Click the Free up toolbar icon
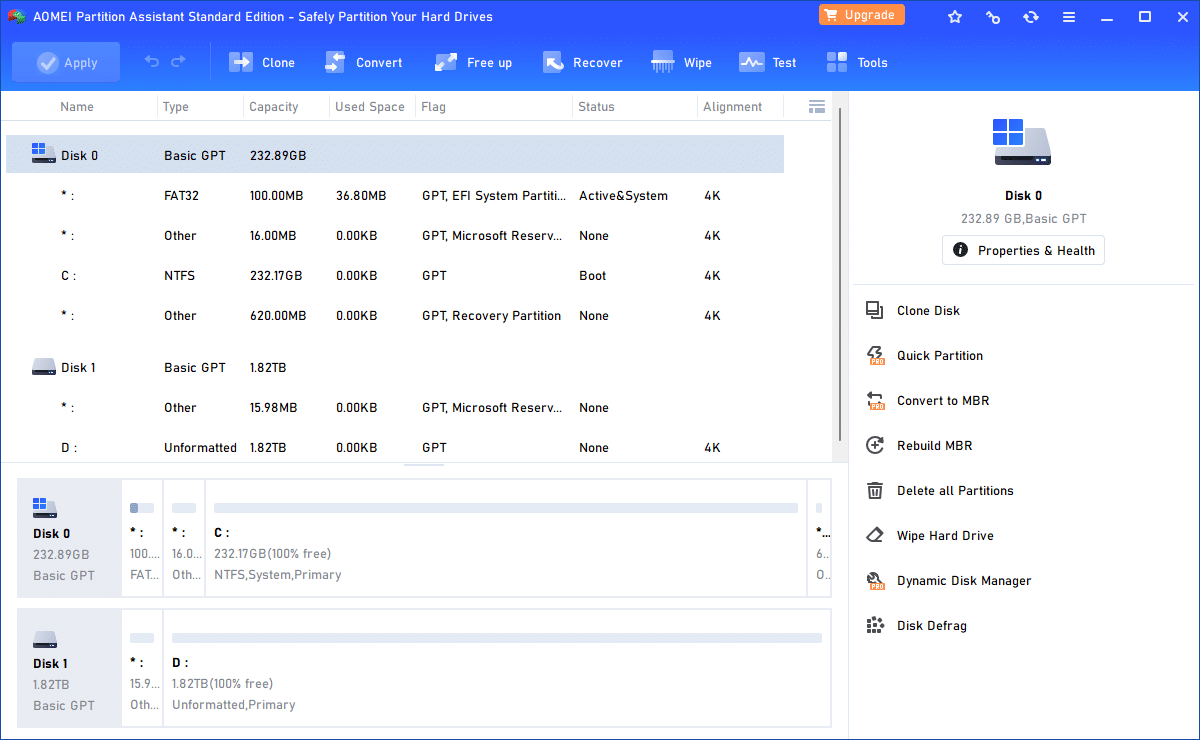1200x740 pixels. pyautogui.click(x=473, y=62)
